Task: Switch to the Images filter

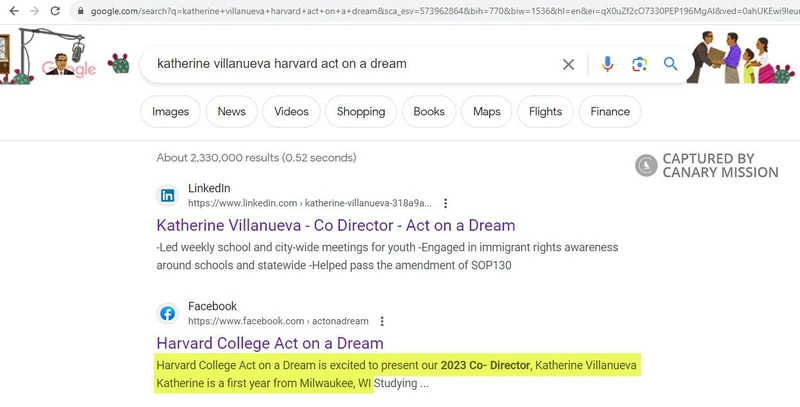Action: pos(170,111)
